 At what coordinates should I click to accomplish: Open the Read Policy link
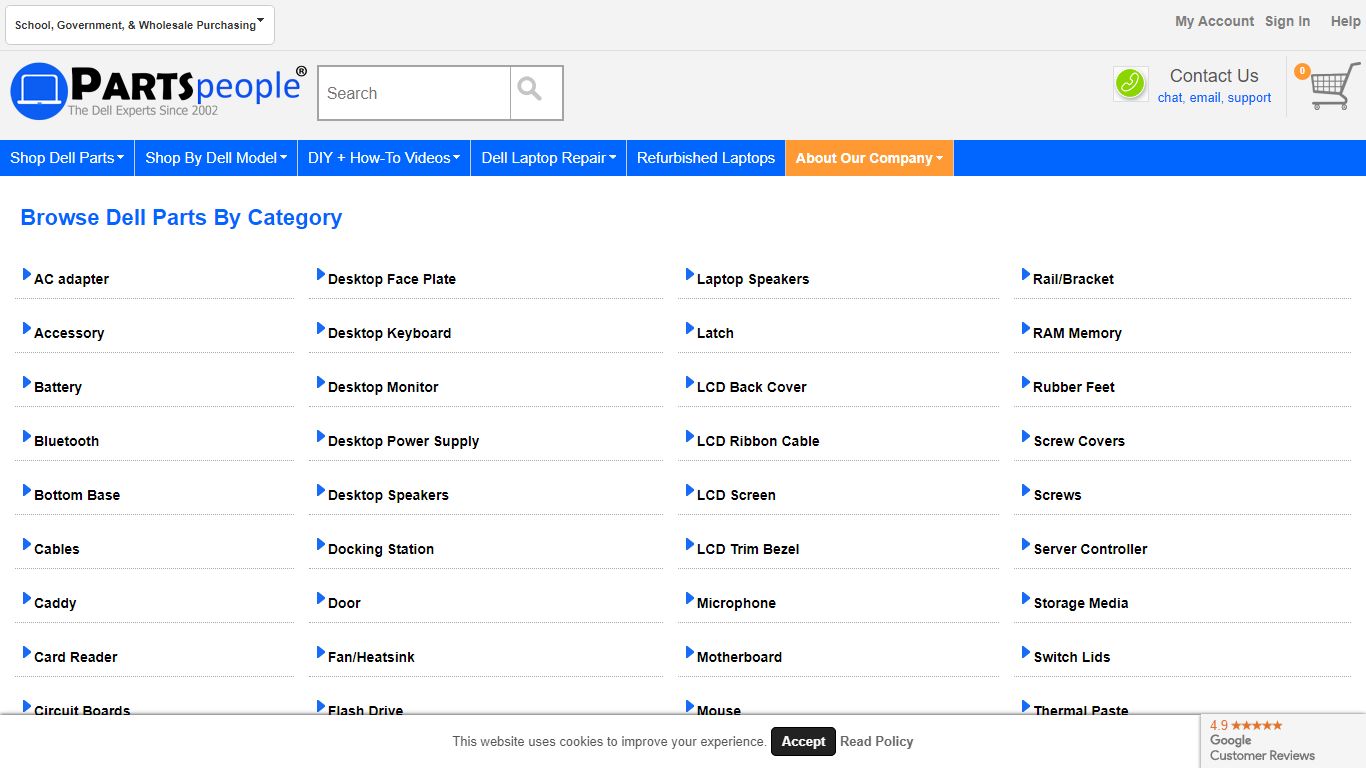877,741
